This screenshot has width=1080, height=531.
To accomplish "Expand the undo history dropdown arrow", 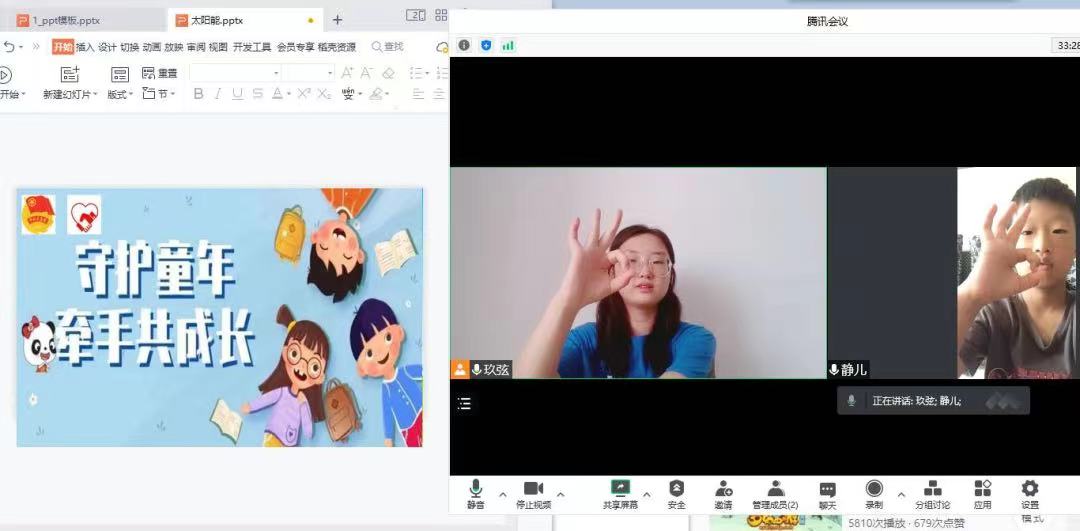I will [21, 47].
